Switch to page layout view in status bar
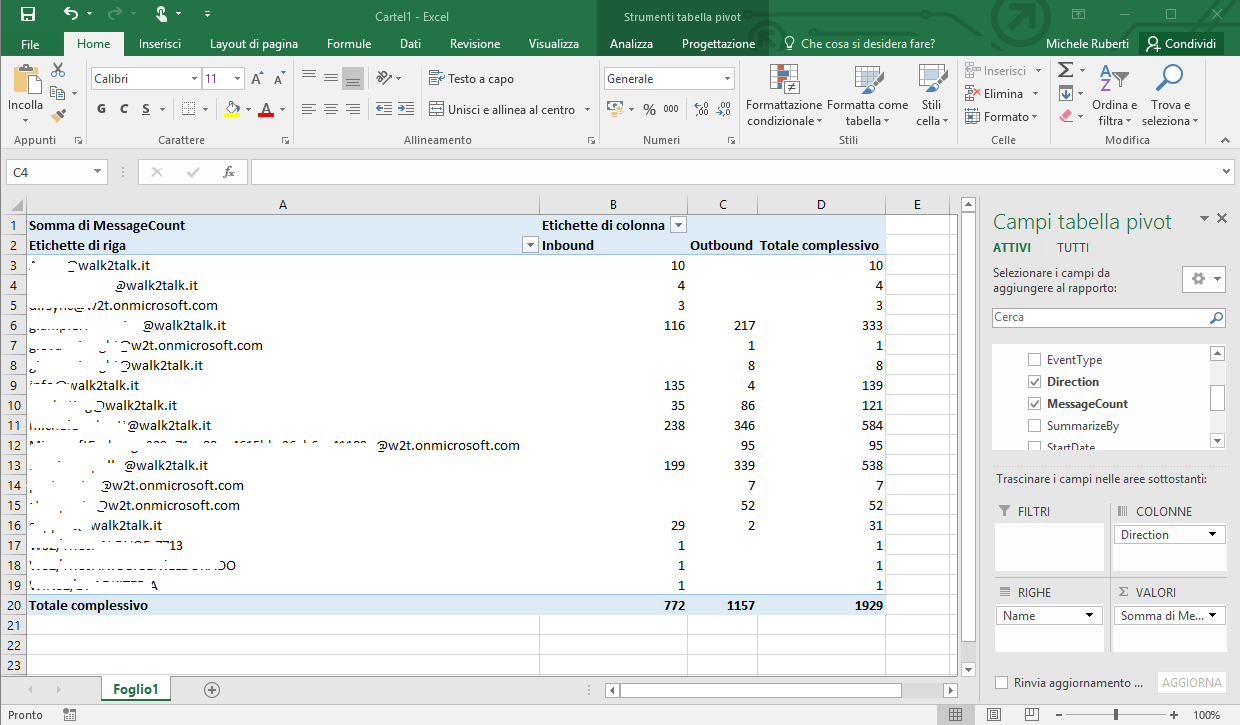The image size is (1240, 725). point(992,715)
